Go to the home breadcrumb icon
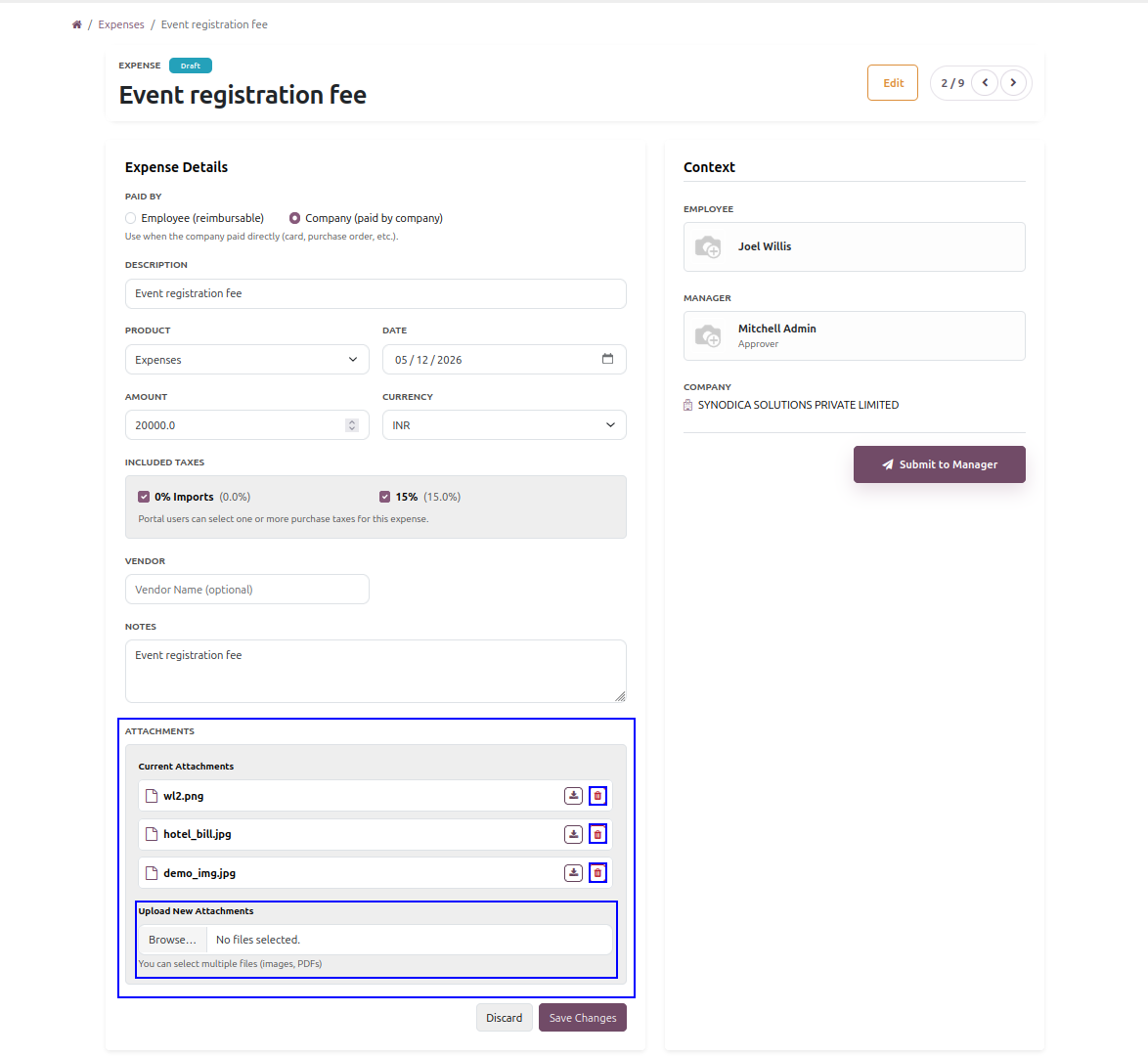The height and width of the screenshot is (1056, 1148). [x=77, y=24]
